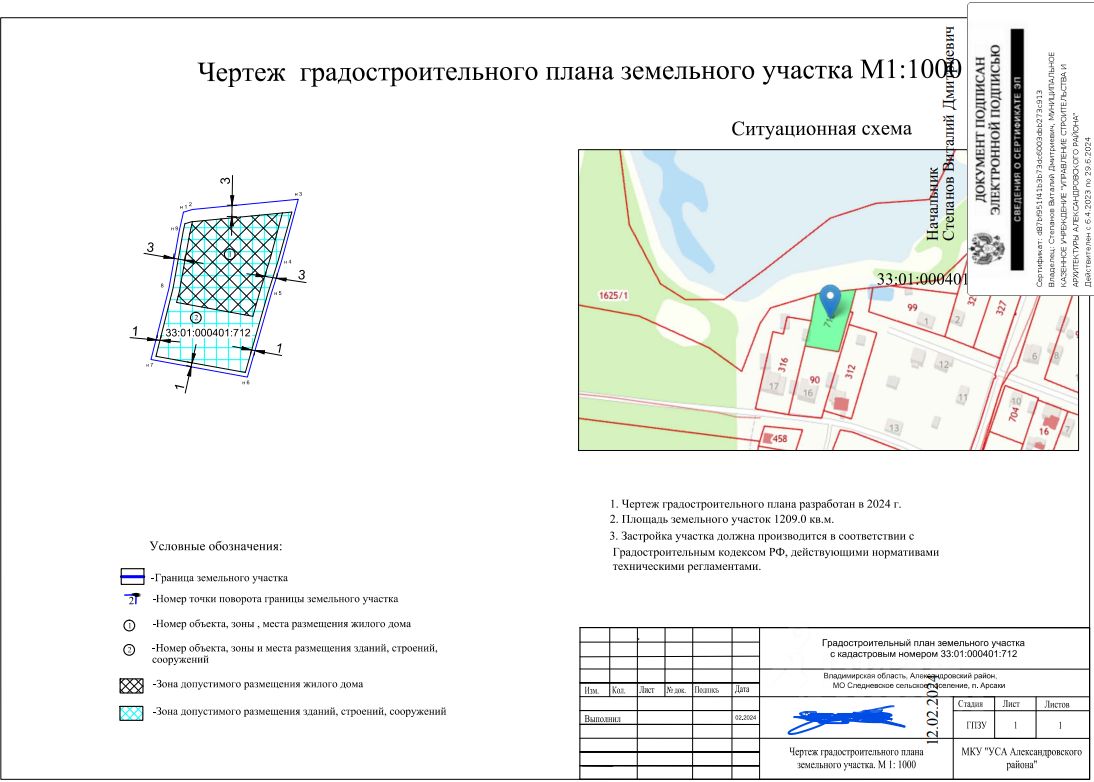Click the turning point number legend symbol
The width and height of the screenshot is (1094, 782).
(x=133, y=599)
